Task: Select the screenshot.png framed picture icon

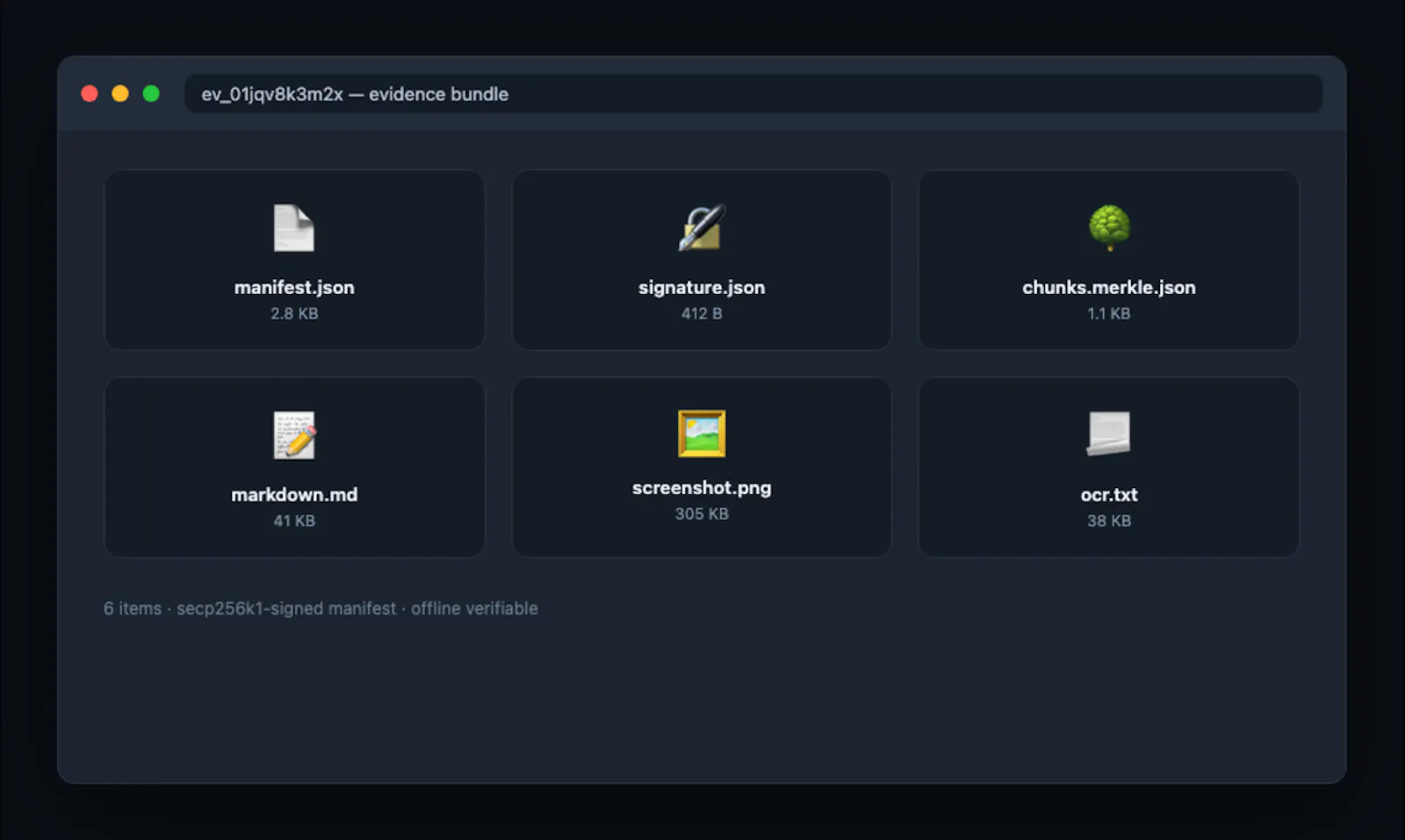Action: pyautogui.click(x=702, y=434)
